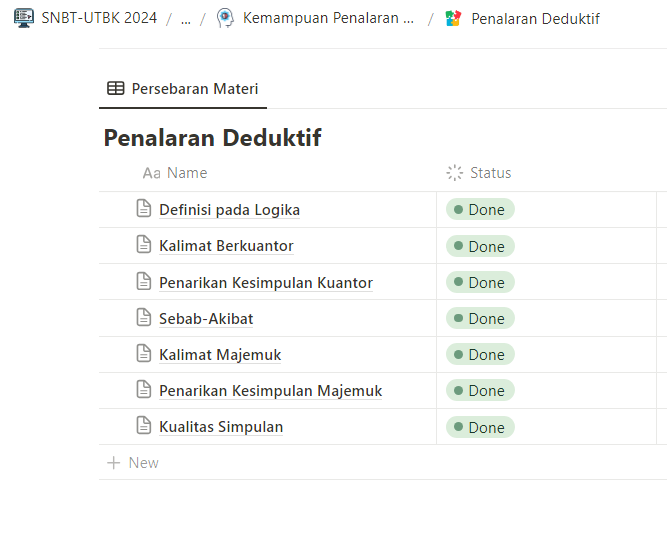This screenshot has width=667, height=533.
Task: Click the Penalaran Deduktif database title
Action: click(x=212, y=137)
